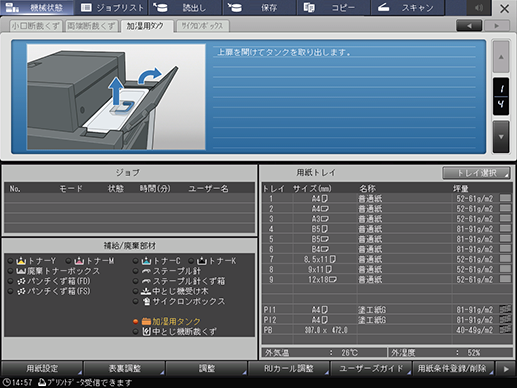Select the トナーM toner icon
The height and width of the screenshot is (388, 517).
pyautogui.click(x=79, y=261)
